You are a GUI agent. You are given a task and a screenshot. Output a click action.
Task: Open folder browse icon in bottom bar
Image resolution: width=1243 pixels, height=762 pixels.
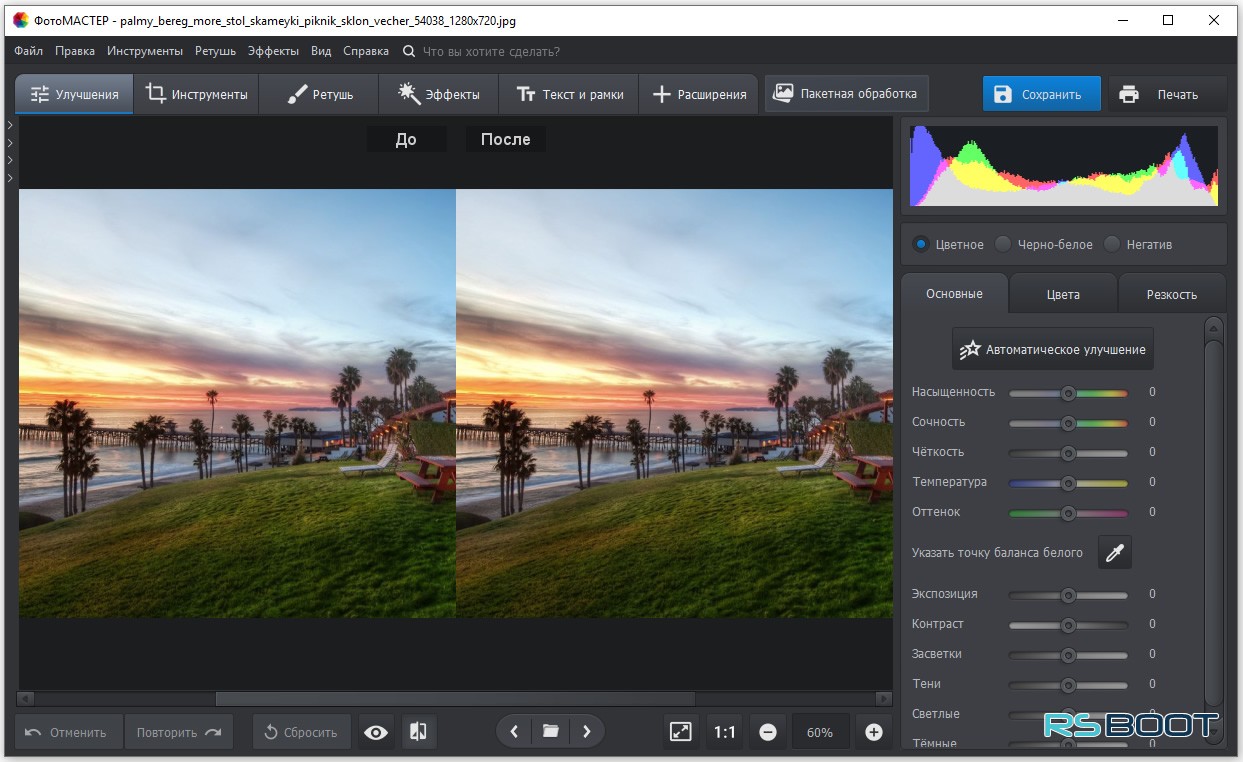[x=550, y=732]
